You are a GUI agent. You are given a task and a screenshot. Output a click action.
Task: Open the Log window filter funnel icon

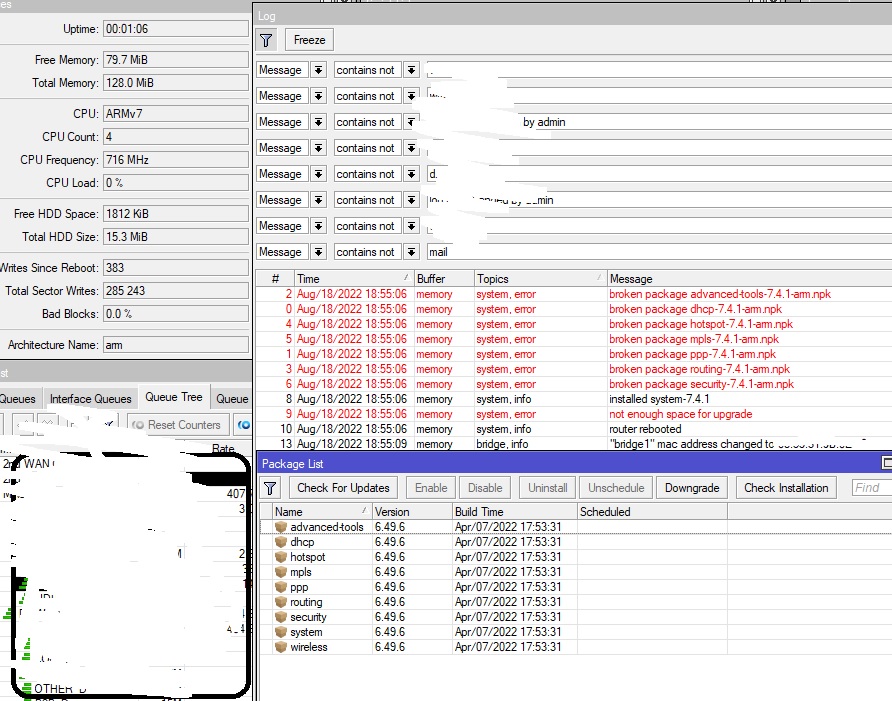266,40
